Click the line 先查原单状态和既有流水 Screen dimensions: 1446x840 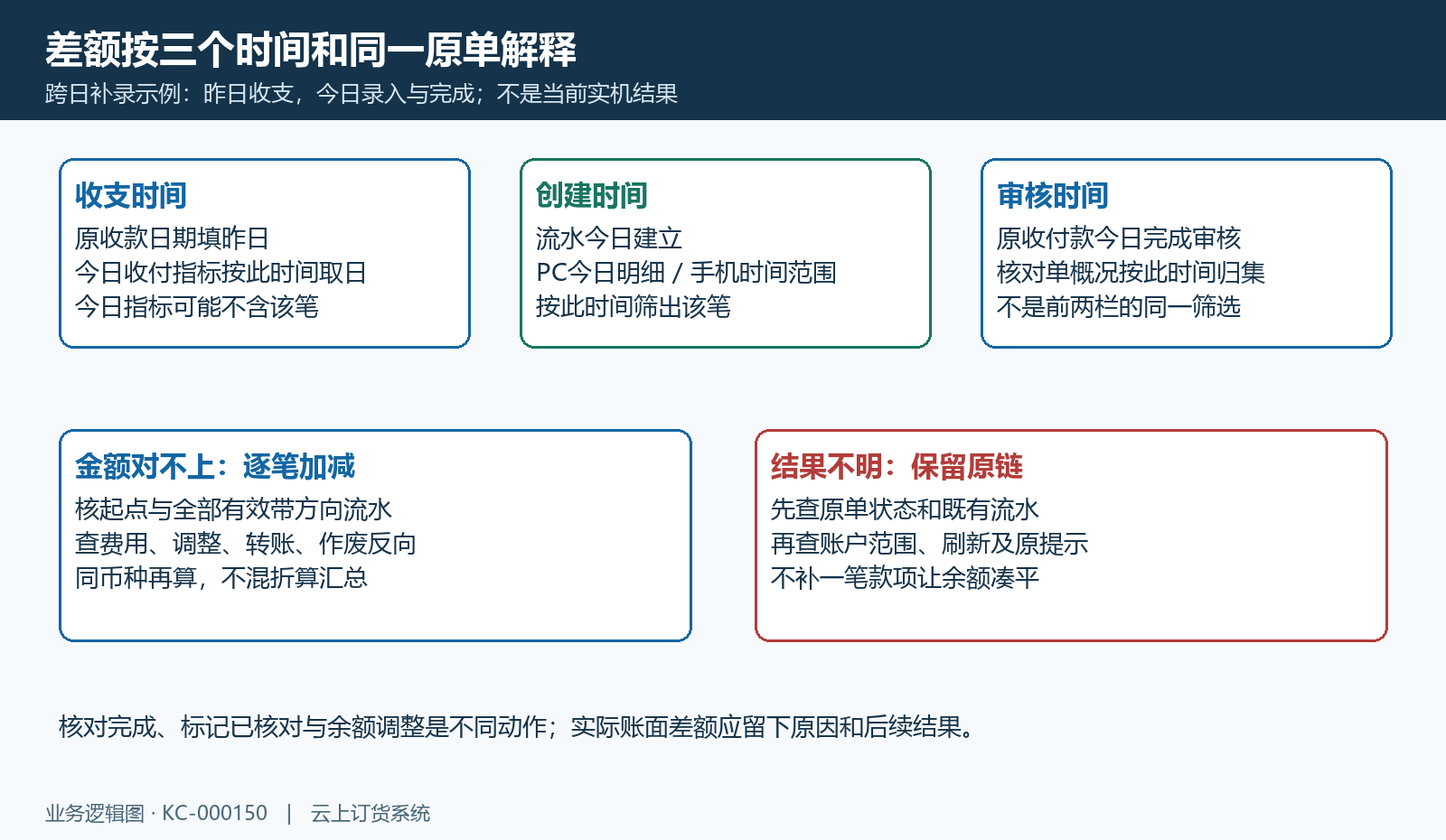(x=905, y=509)
